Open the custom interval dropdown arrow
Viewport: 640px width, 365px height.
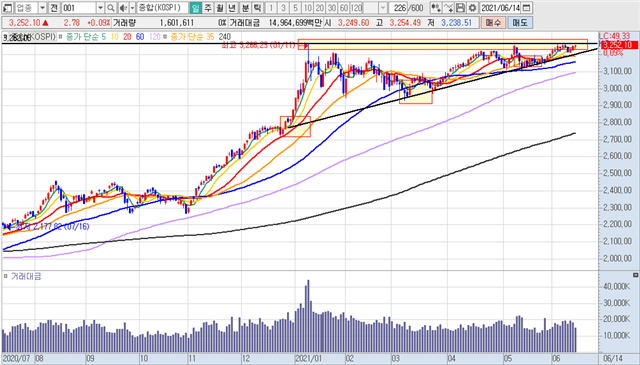click(382, 8)
